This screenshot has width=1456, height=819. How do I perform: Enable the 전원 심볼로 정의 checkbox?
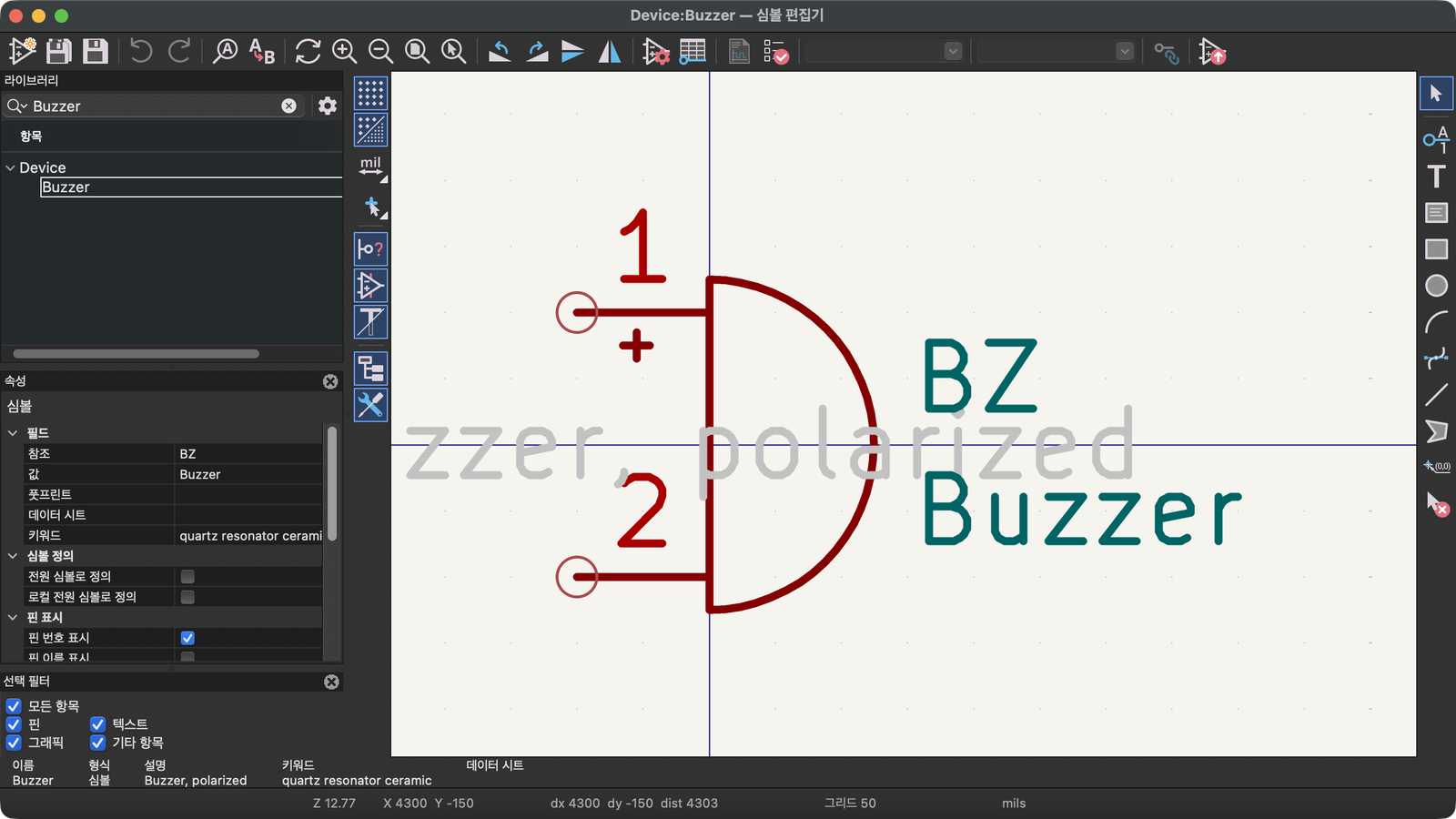(187, 576)
